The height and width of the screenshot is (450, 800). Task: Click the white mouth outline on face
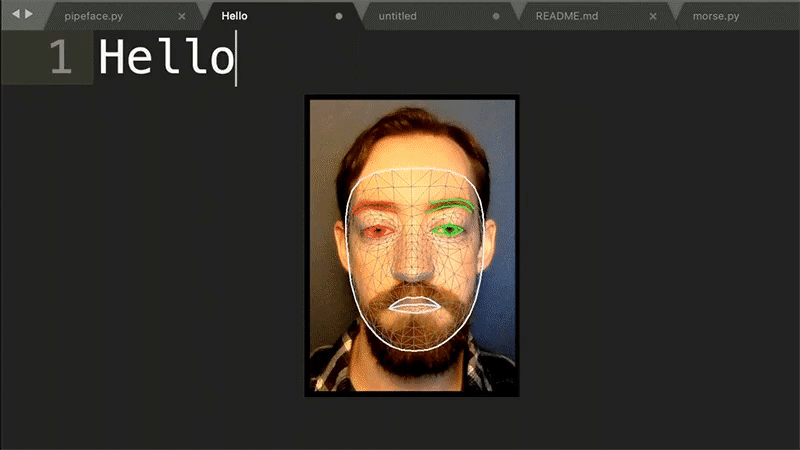pos(412,304)
